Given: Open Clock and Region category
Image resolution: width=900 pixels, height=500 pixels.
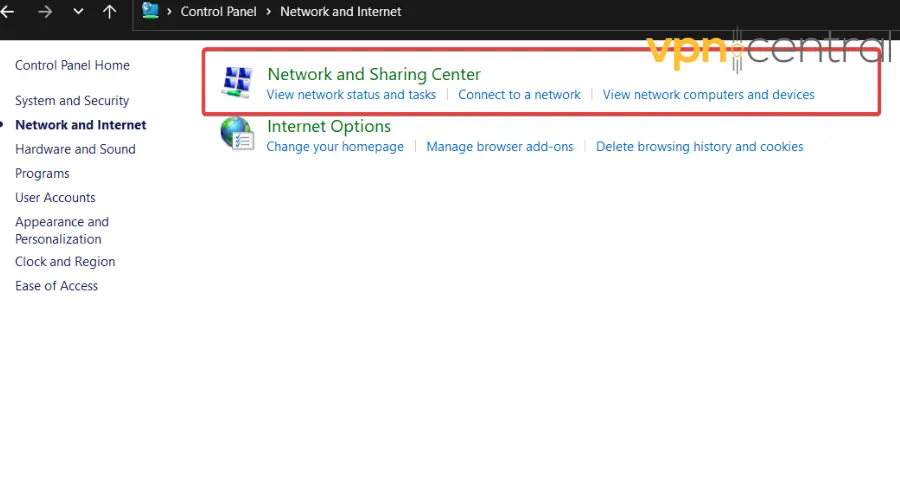Looking at the screenshot, I should 65,262.
